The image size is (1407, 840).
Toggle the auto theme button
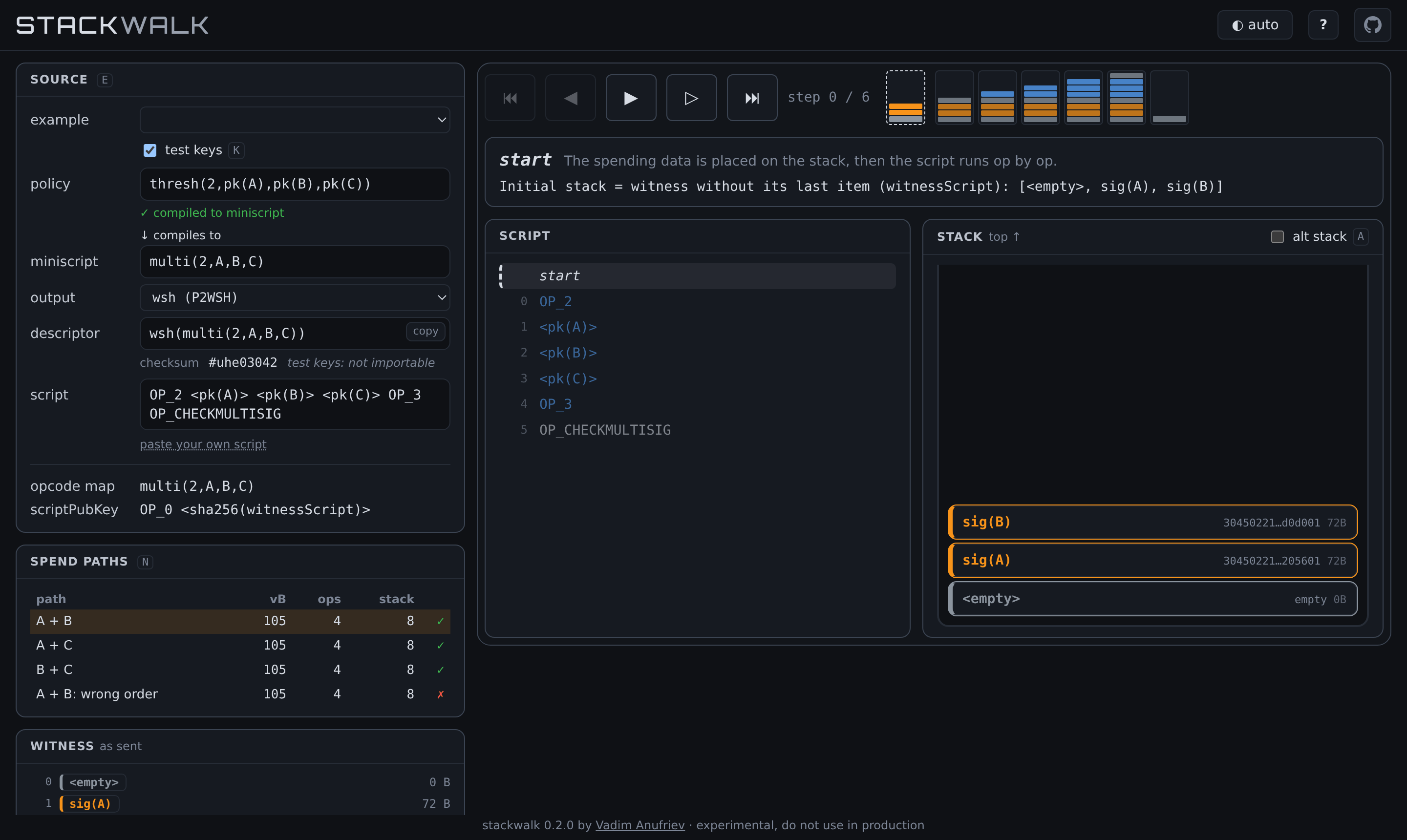(x=1255, y=25)
